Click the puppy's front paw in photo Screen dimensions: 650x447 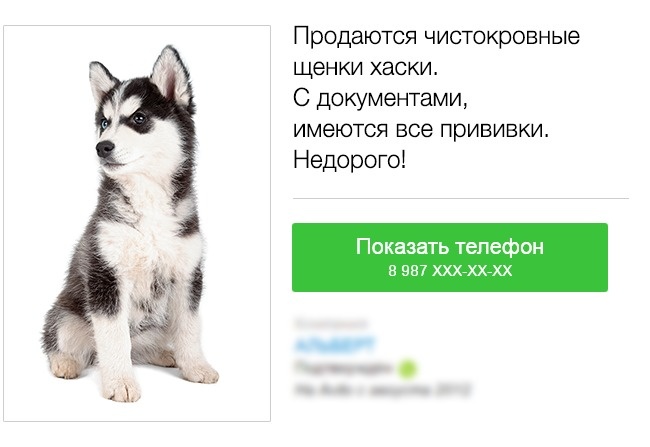(121, 389)
